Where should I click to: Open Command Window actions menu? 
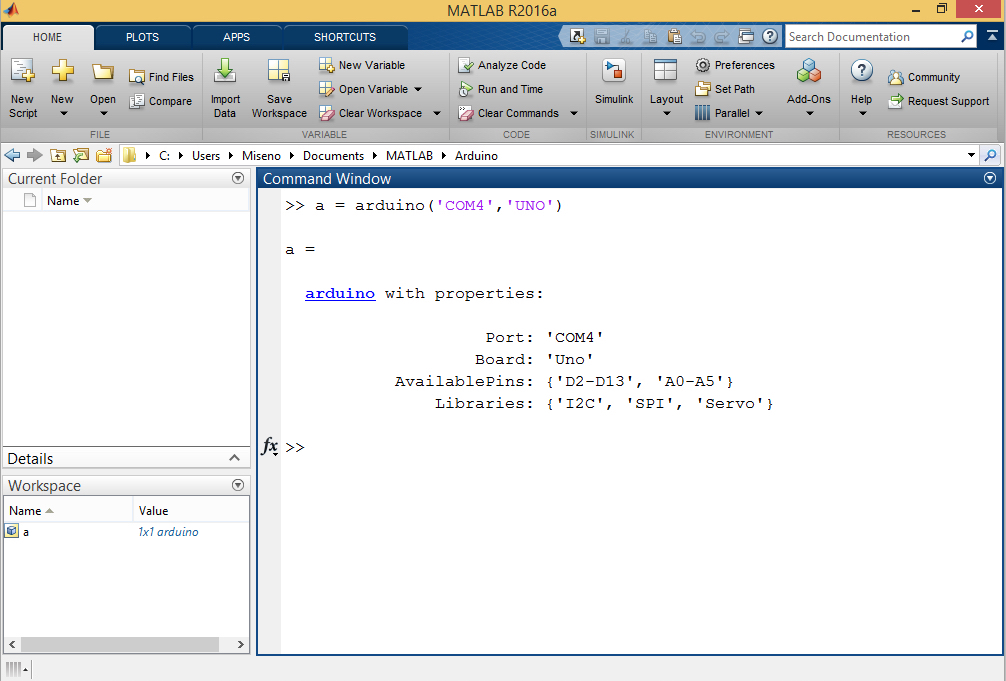coord(990,178)
